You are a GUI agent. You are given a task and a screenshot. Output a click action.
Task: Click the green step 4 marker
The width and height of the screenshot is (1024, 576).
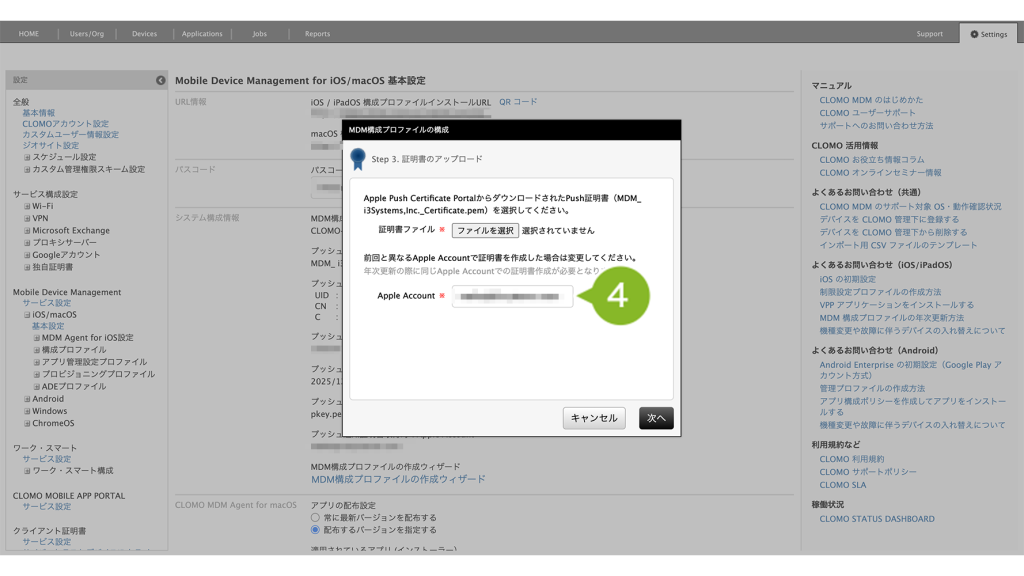tap(617, 295)
